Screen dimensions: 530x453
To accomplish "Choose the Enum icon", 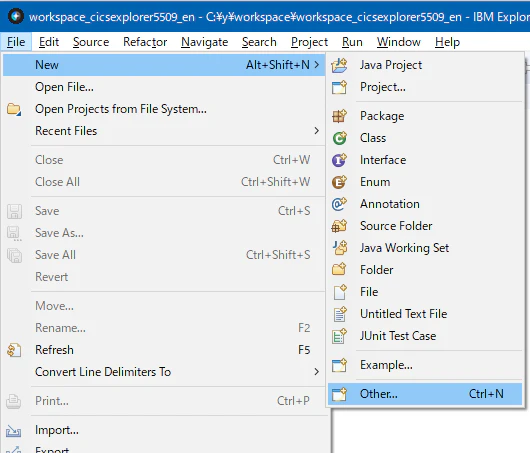I will 339,182.
